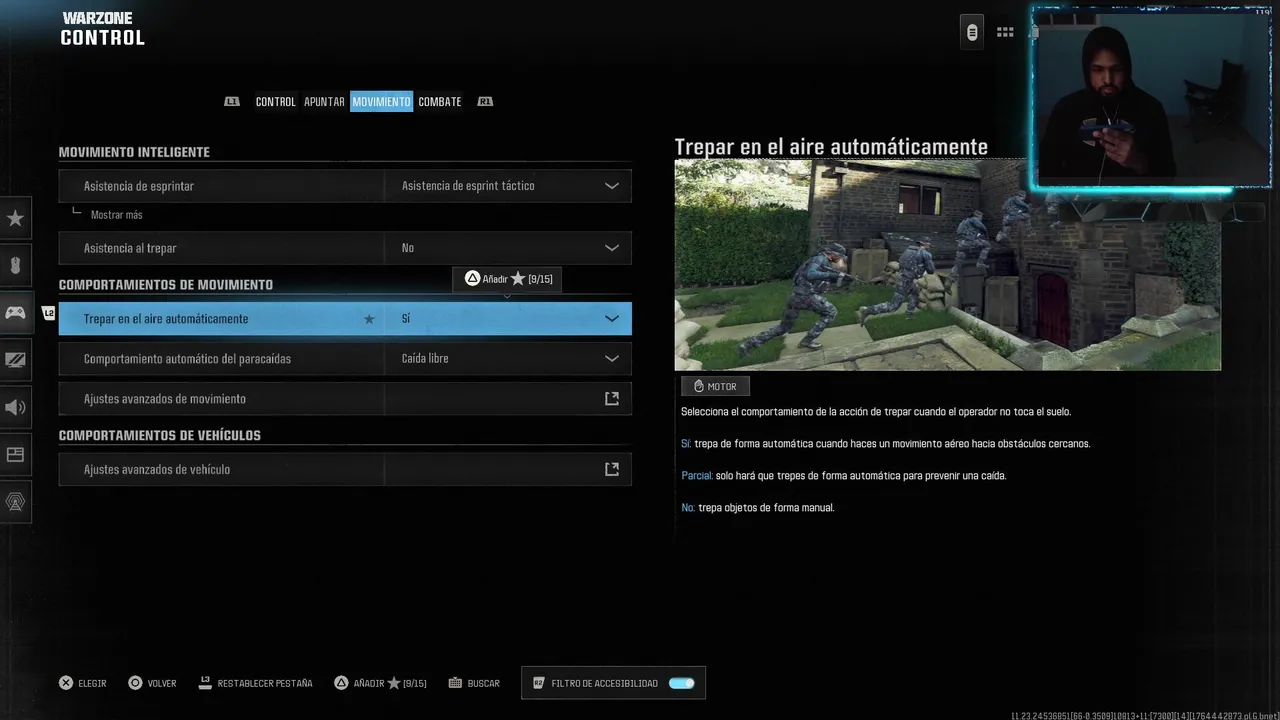1280x720 pixels.
Task: Open the 'Caída libre' value box
Action: tap(508, 359)
